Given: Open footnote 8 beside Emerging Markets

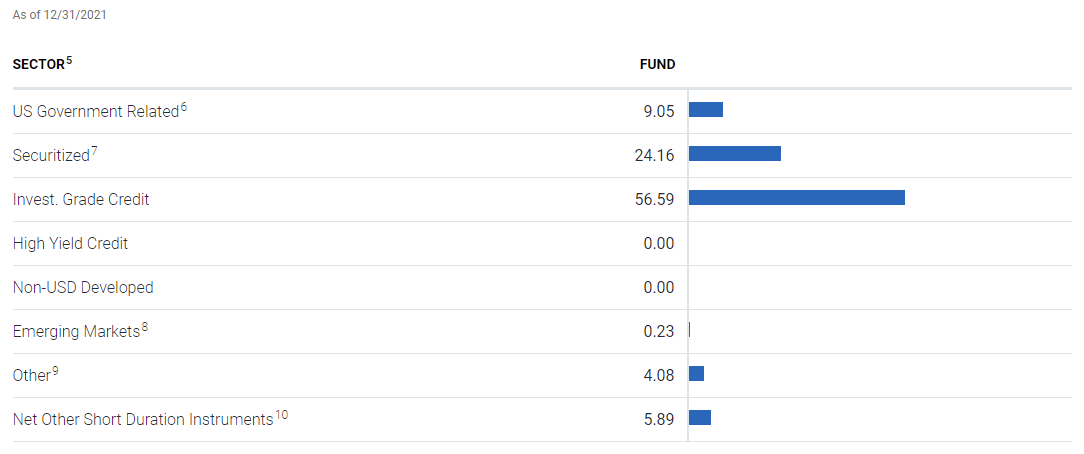Looking at the screenshot, I should tap(145, 327).
